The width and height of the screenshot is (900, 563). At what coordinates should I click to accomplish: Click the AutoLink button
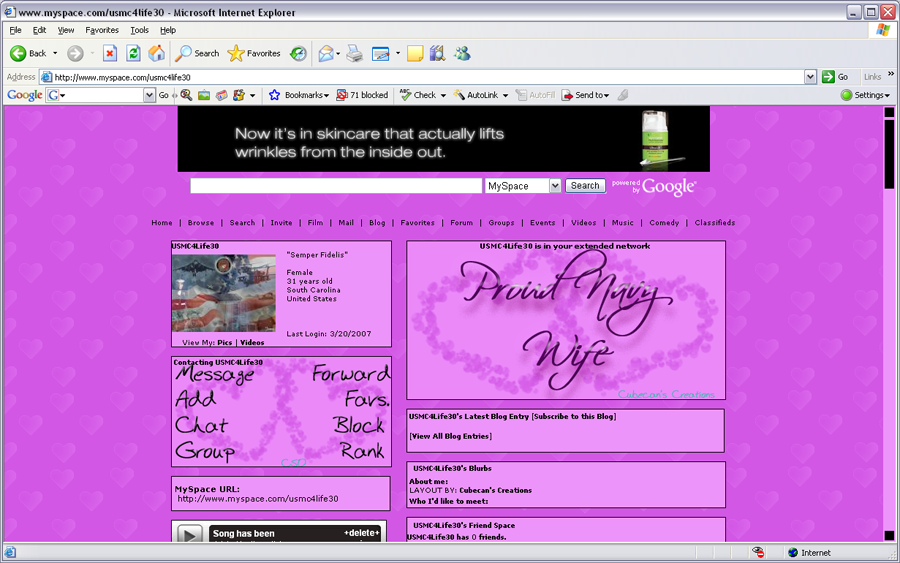(476, 95)
